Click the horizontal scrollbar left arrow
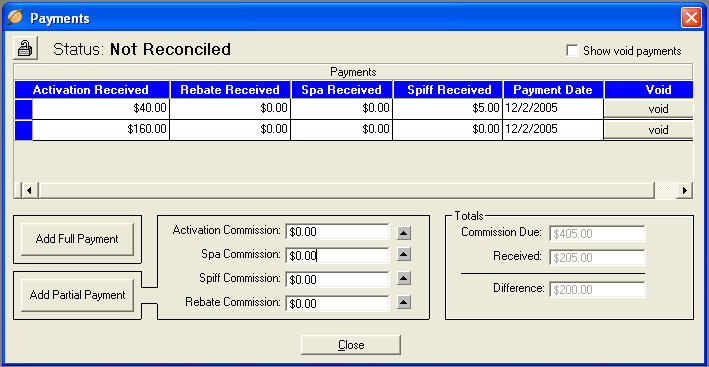The height and width of the screenshot is (367, 709). pos(29,190)
